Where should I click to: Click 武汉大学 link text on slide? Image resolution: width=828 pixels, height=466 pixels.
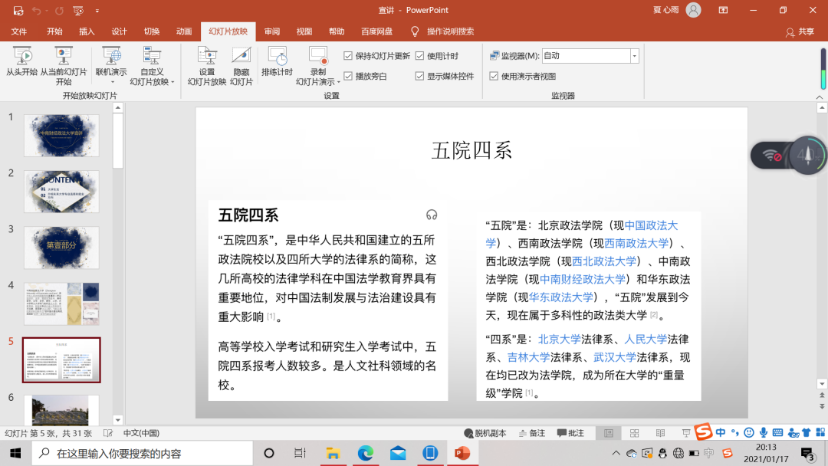click(615, 358)
